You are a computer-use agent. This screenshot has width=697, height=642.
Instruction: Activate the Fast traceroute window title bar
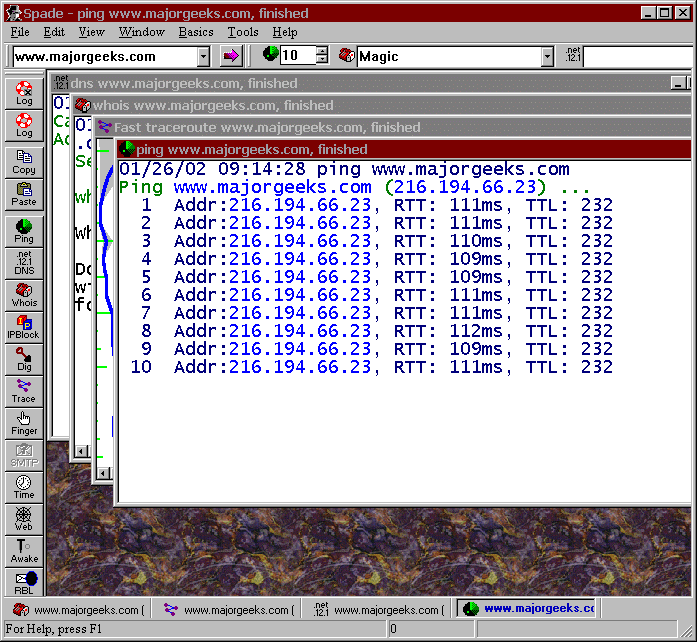pyautogui.click(x=393, y=127)
